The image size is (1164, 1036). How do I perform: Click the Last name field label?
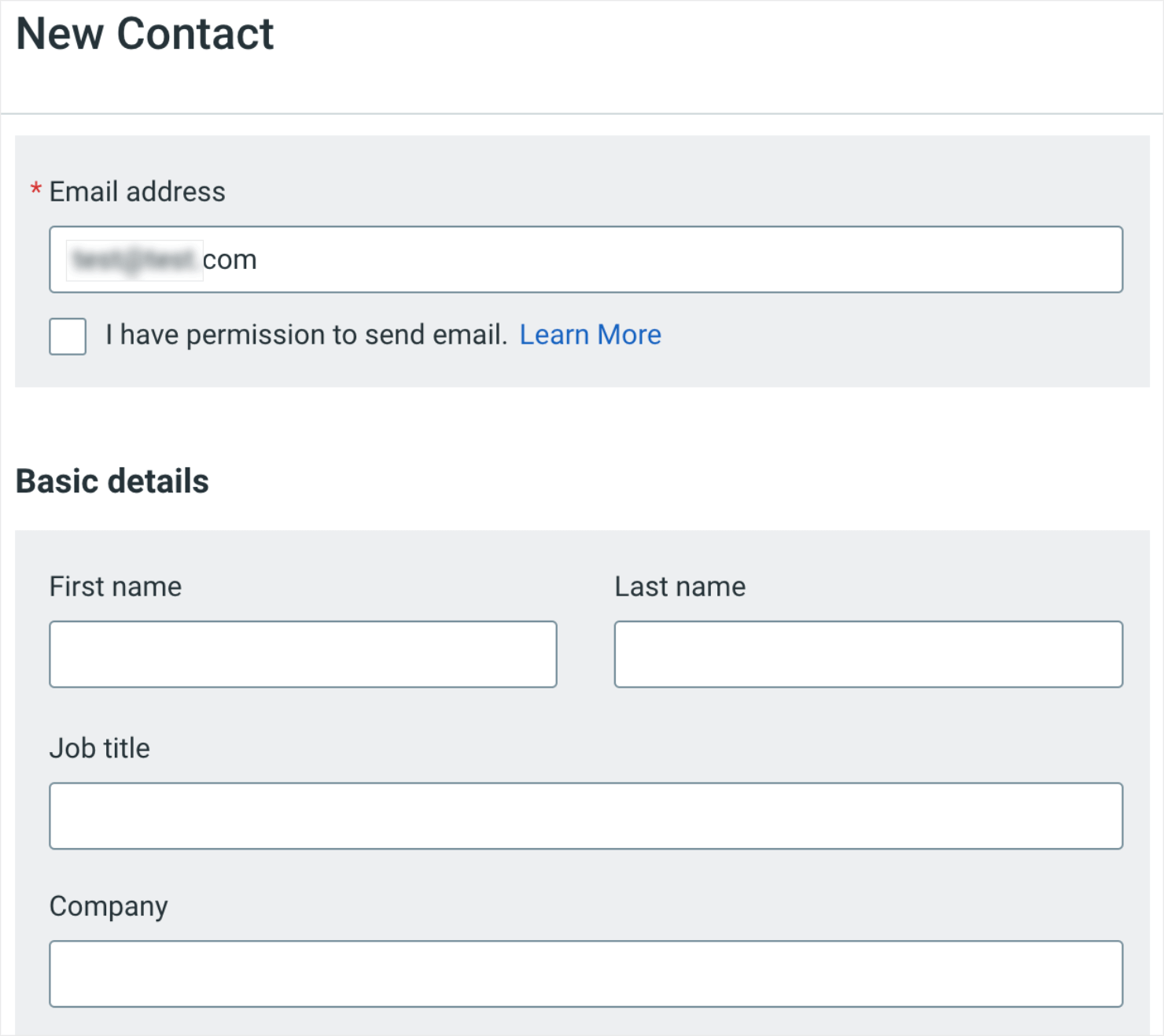point(680,586)
